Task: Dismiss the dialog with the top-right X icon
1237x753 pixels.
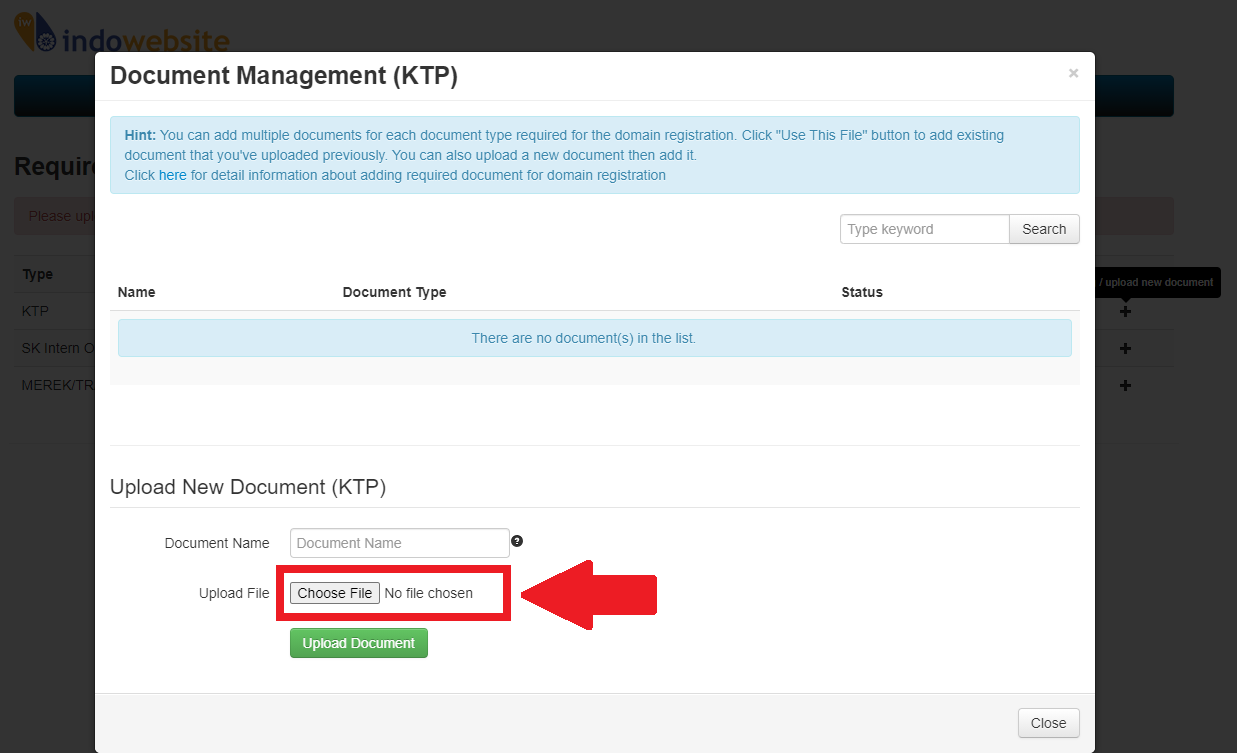Action: [x=1073, y=73]
